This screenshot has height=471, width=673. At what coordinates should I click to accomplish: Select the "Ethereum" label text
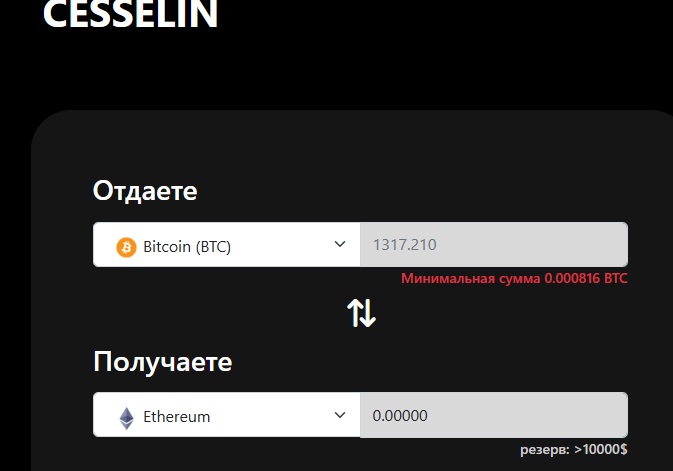(x=177, y=417)
